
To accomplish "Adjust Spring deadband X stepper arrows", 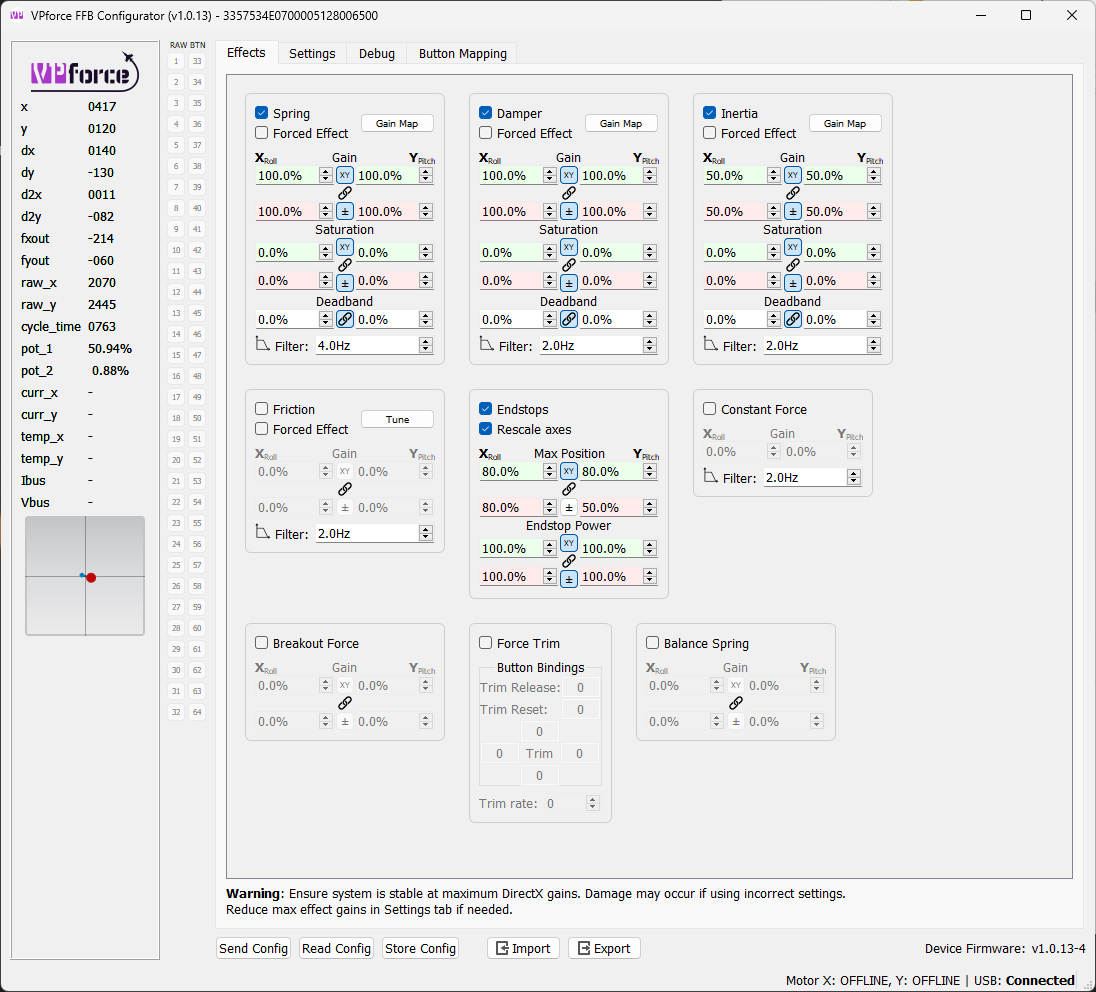I will tap(326, 319).
